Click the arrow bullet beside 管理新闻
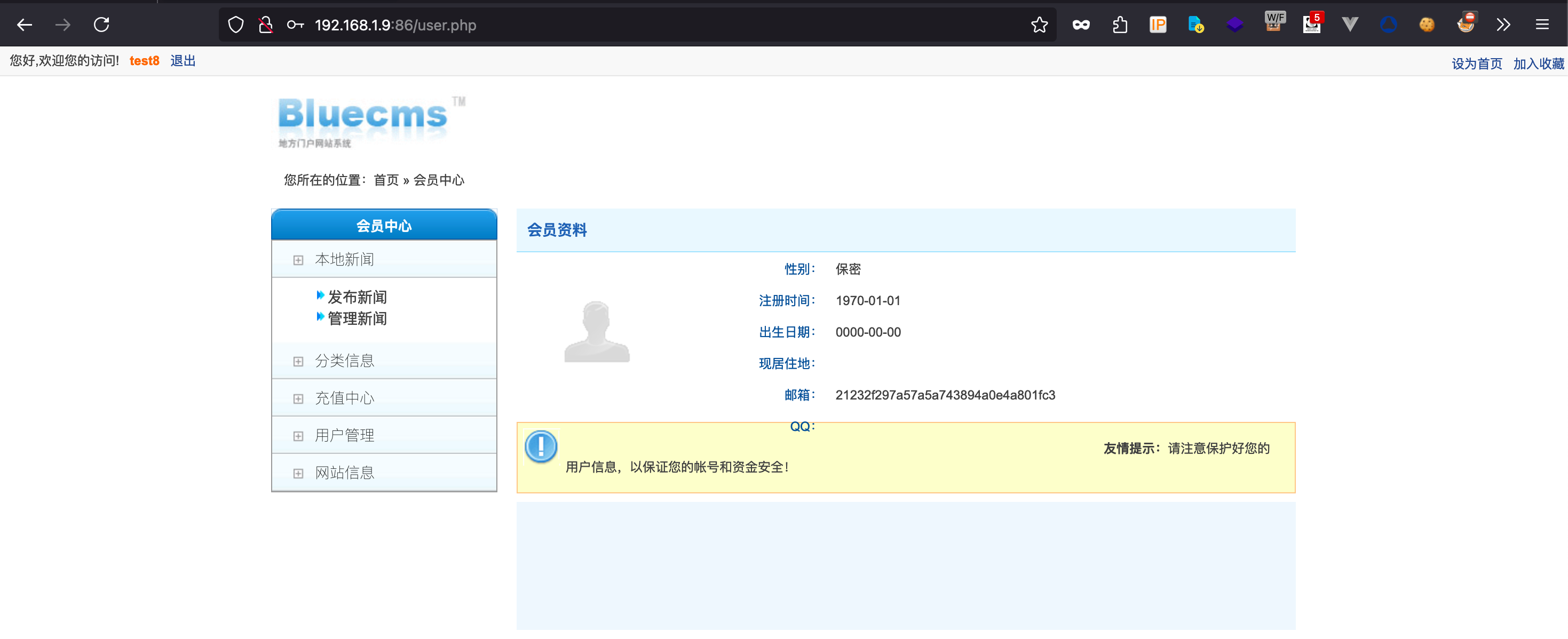 click(320, 317)
